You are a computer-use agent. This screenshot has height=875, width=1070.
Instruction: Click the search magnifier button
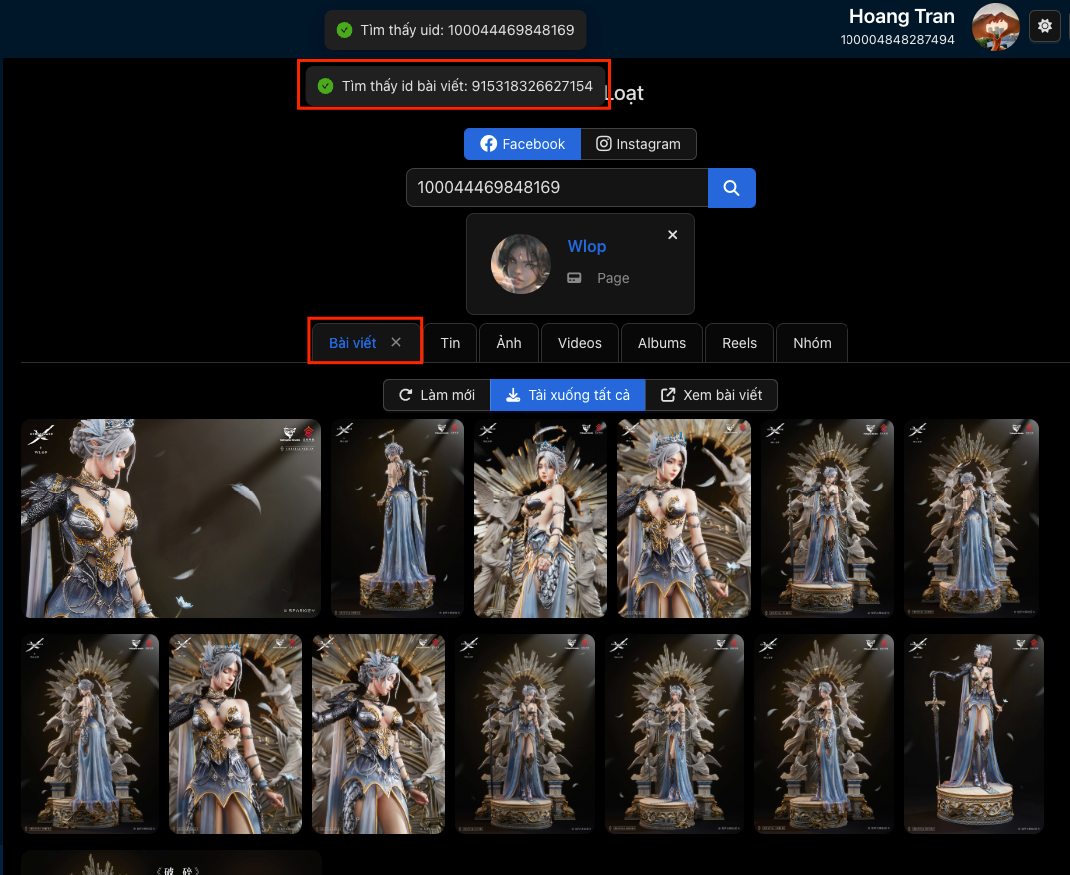coord(732,188)
